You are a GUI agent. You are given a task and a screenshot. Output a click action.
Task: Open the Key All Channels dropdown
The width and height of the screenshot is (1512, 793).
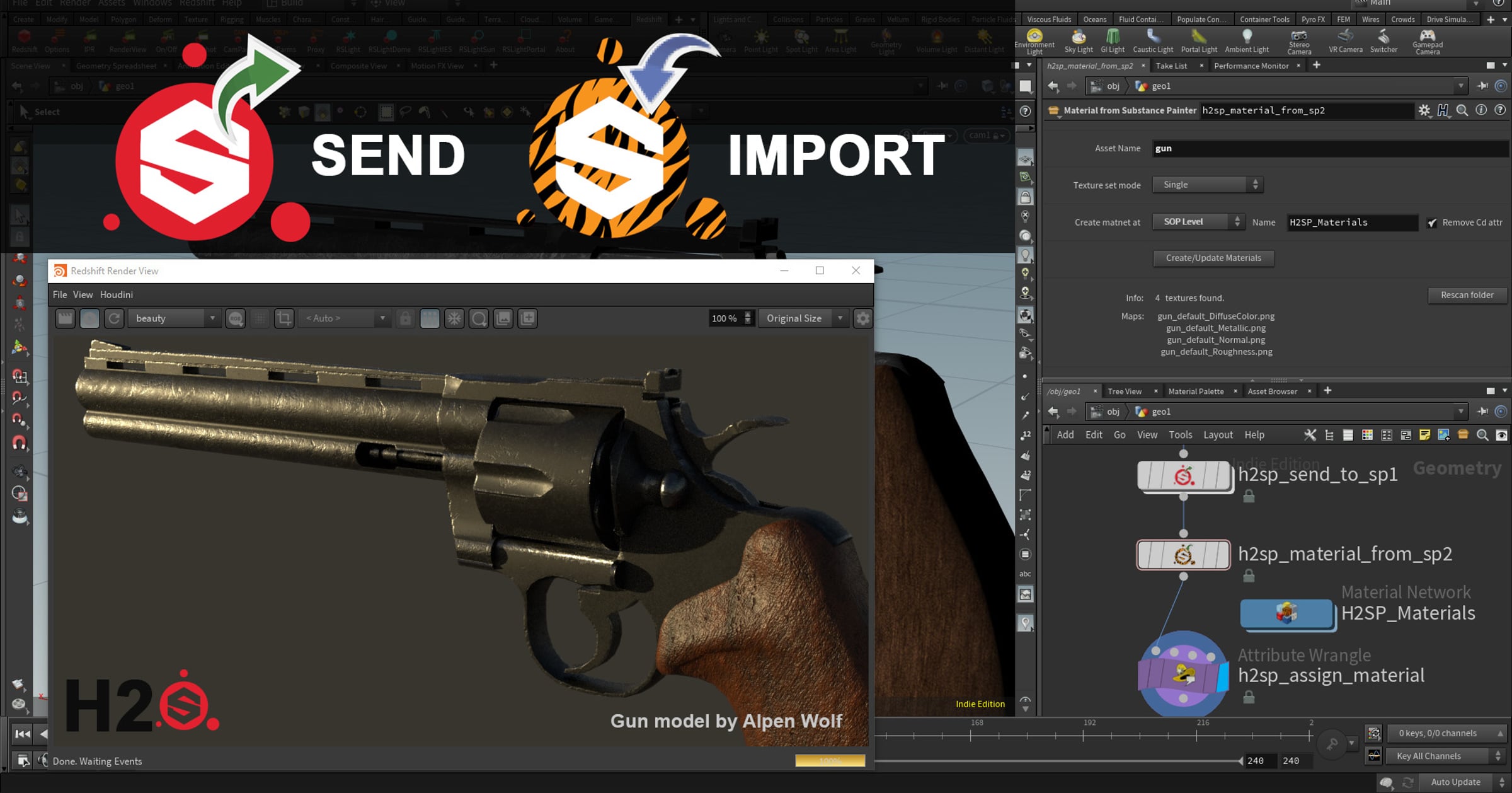coord(1446,756)
